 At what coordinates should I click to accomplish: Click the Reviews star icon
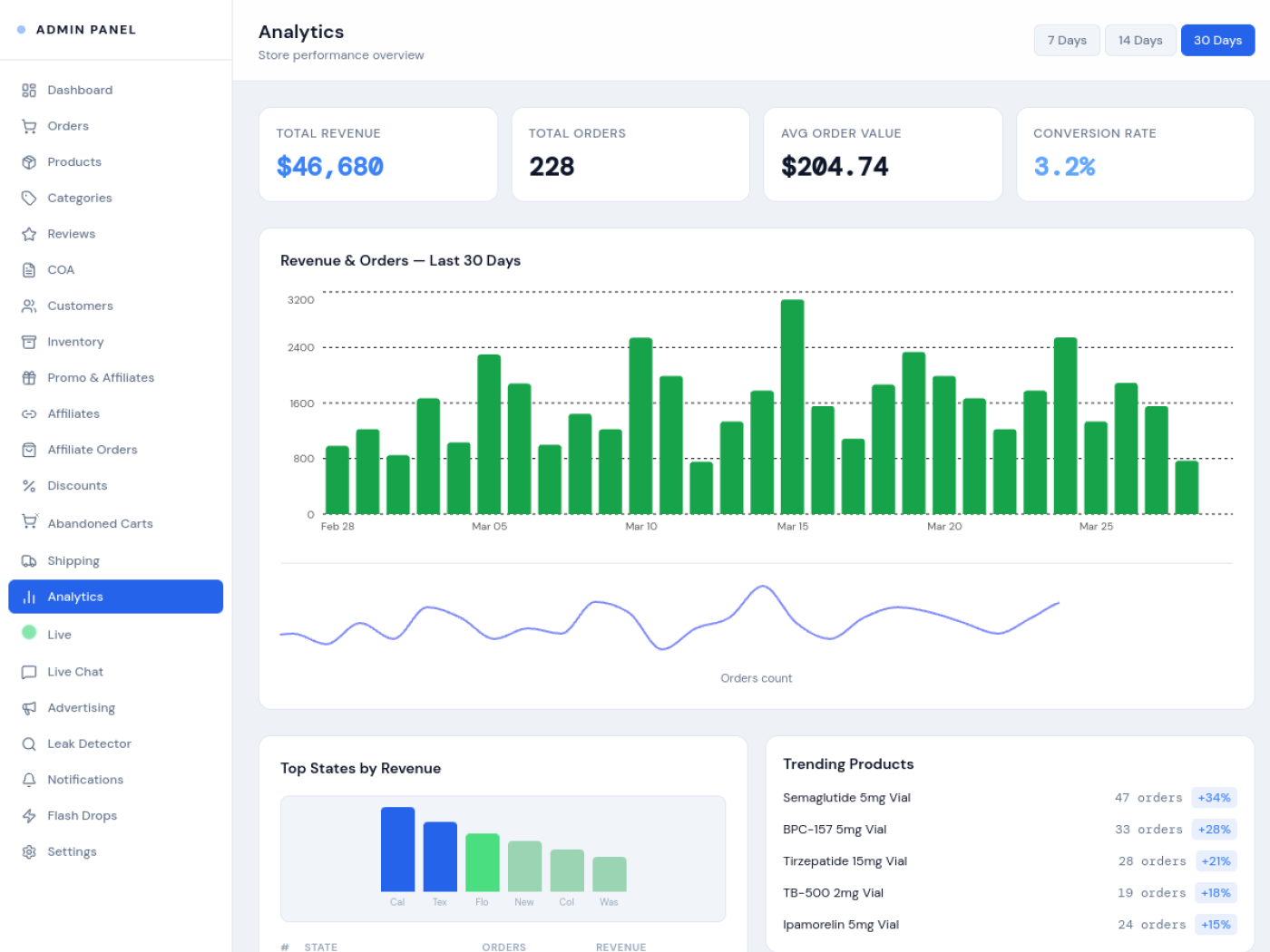[x=29, y=233]
